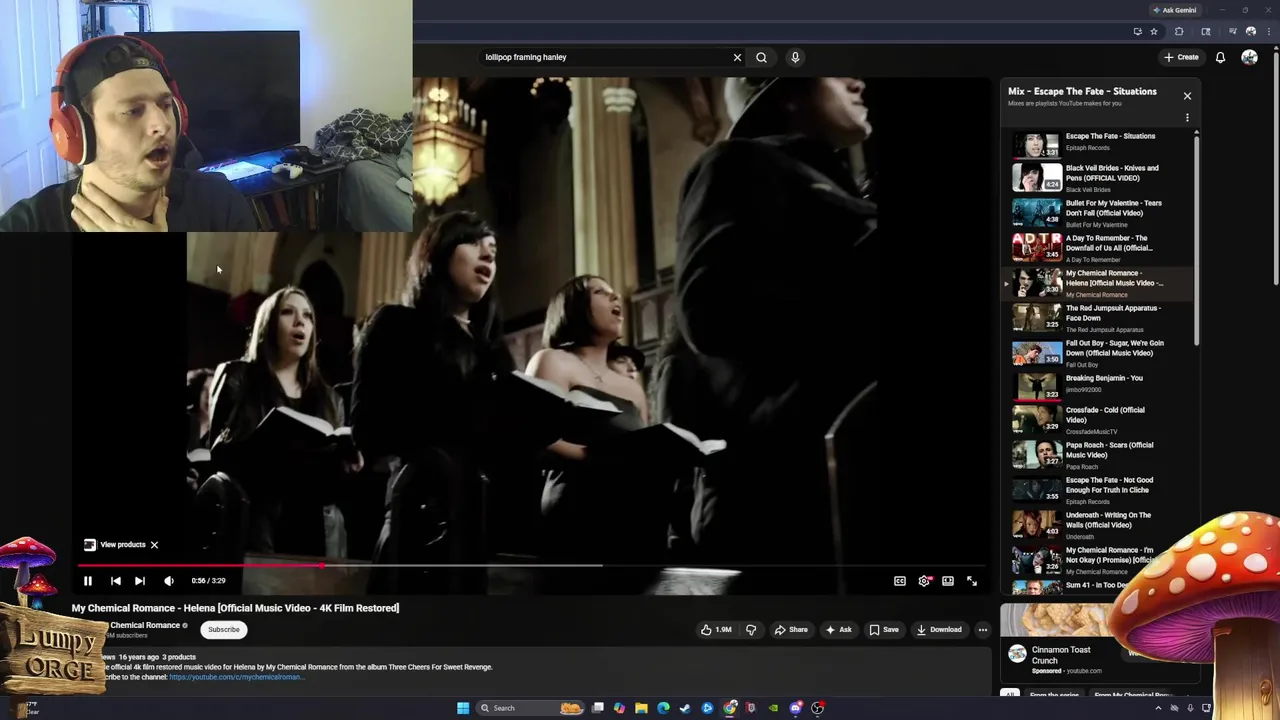Close the View products overlay
1280x720 pixels.
(154, 545)
